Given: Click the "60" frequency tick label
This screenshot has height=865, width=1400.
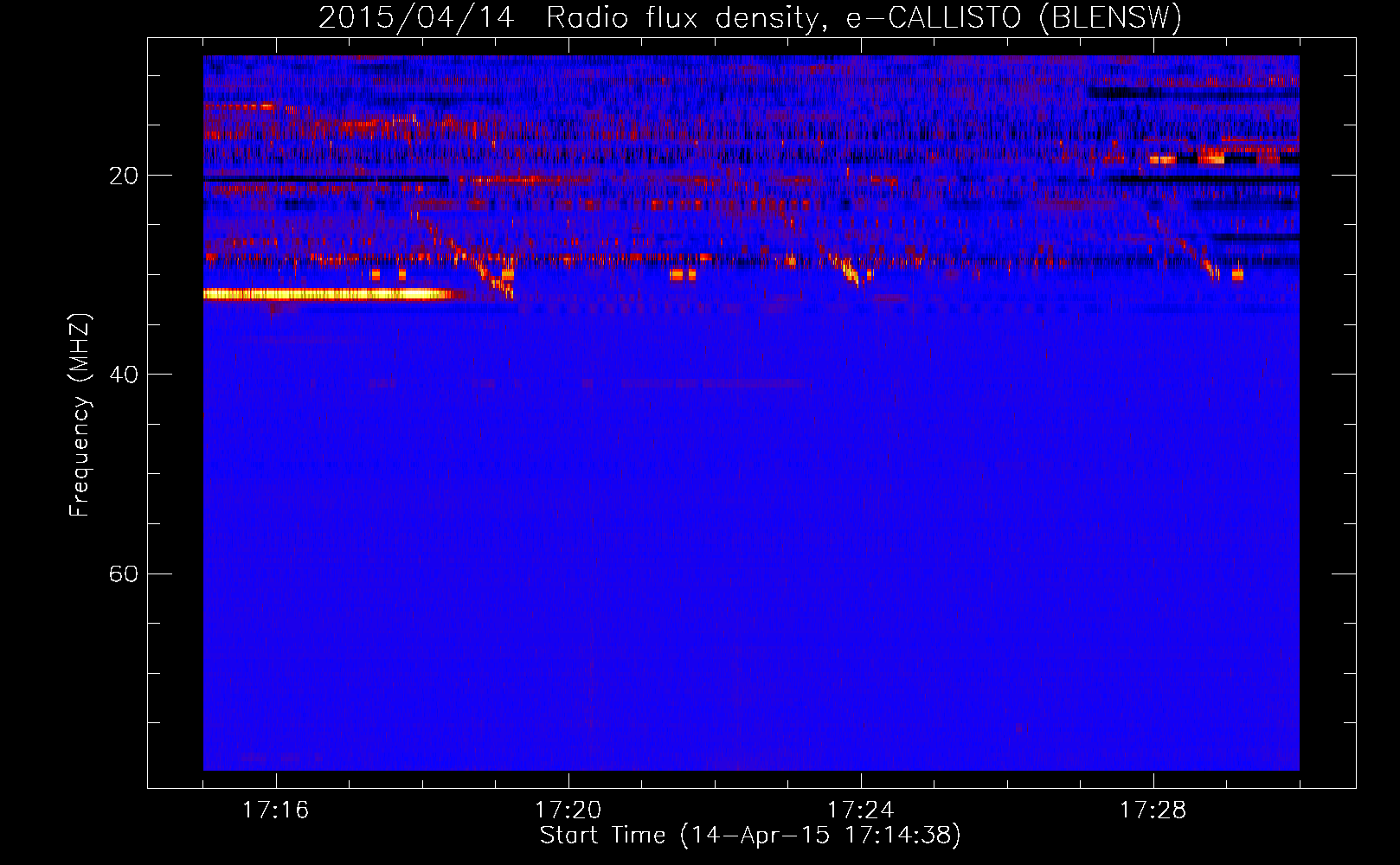Looking at the screenshot, I should pyautogui.click(x=123, y=574).
